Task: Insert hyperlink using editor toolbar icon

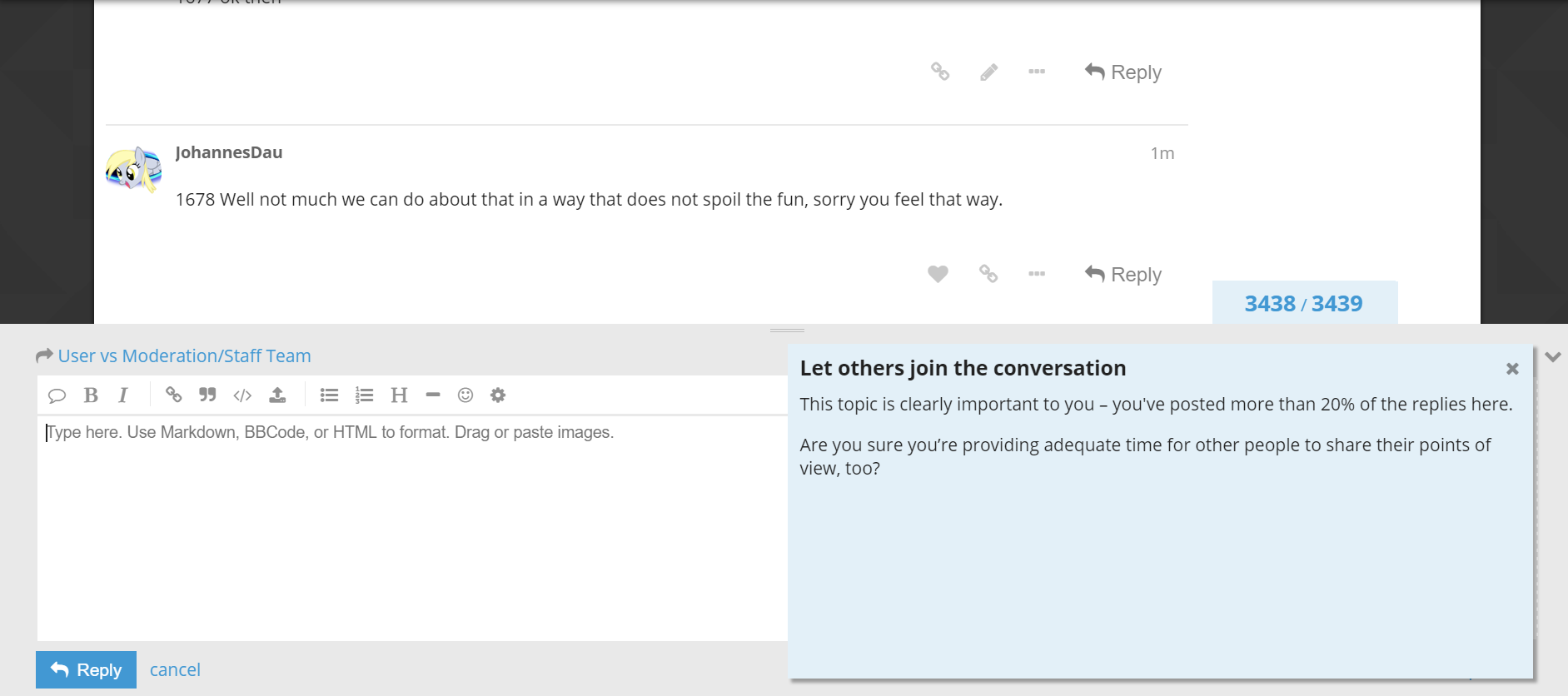Action: 173,395
